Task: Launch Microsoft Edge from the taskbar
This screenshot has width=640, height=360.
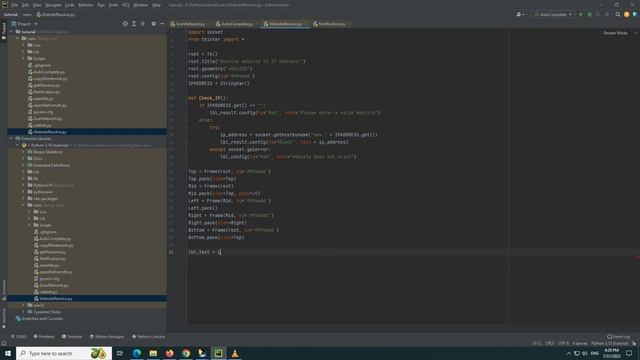Action: click(x=137, y=353)
